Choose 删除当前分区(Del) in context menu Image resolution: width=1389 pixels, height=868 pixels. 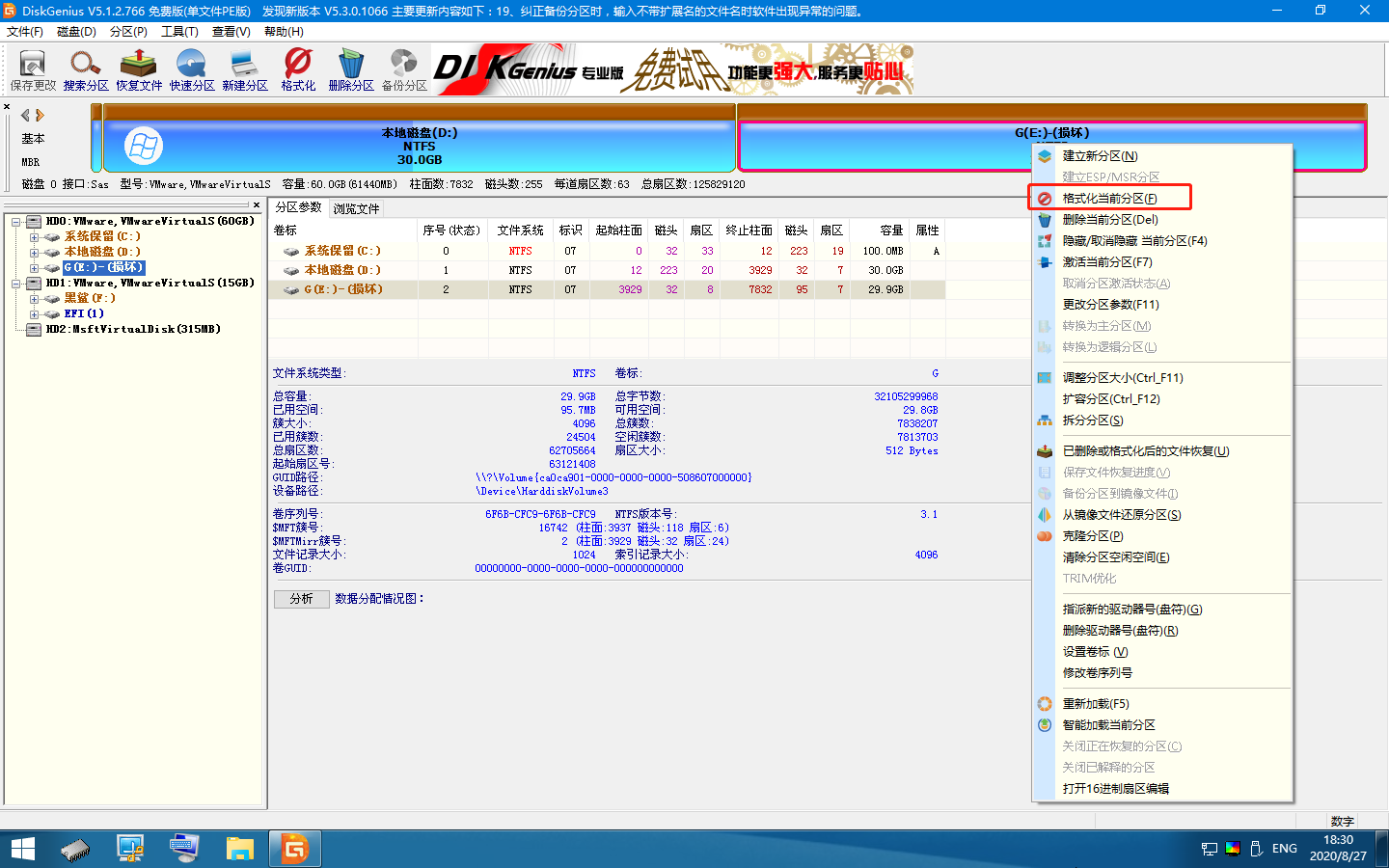pyautogui.click(x=1162, y=219)
